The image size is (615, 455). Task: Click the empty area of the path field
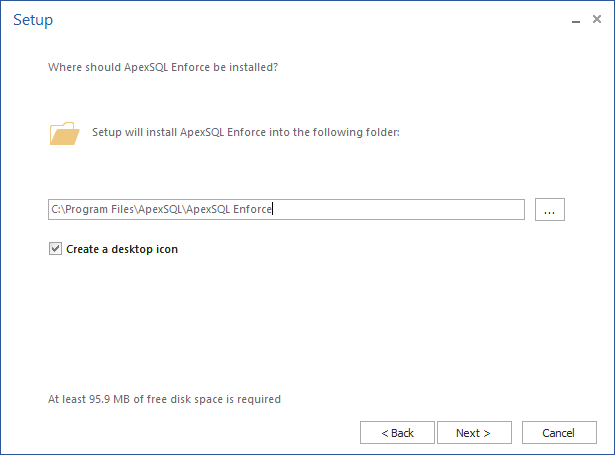pos(398,209)
